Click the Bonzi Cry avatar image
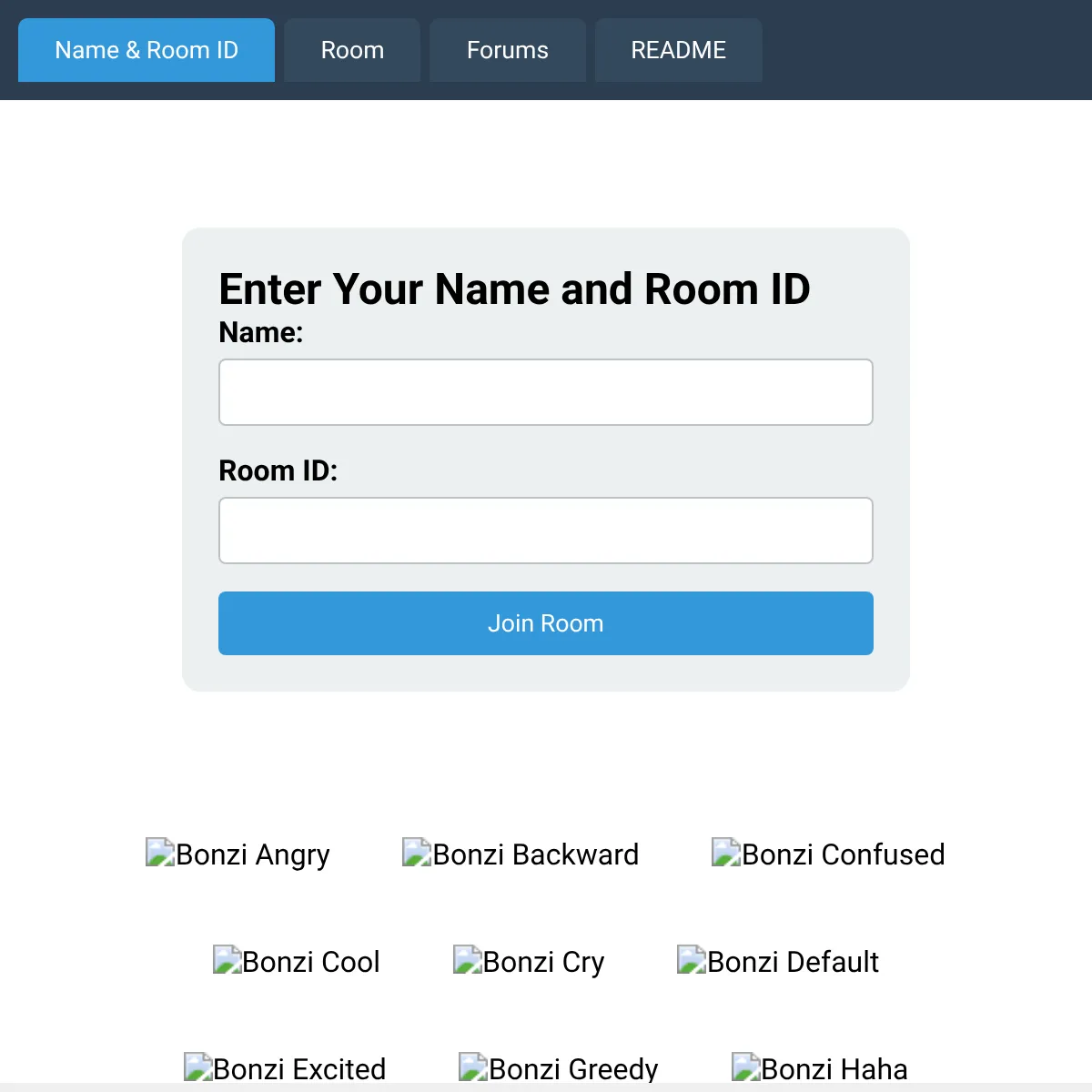Screen dimensions: 1092x1092 coord(529,962)
